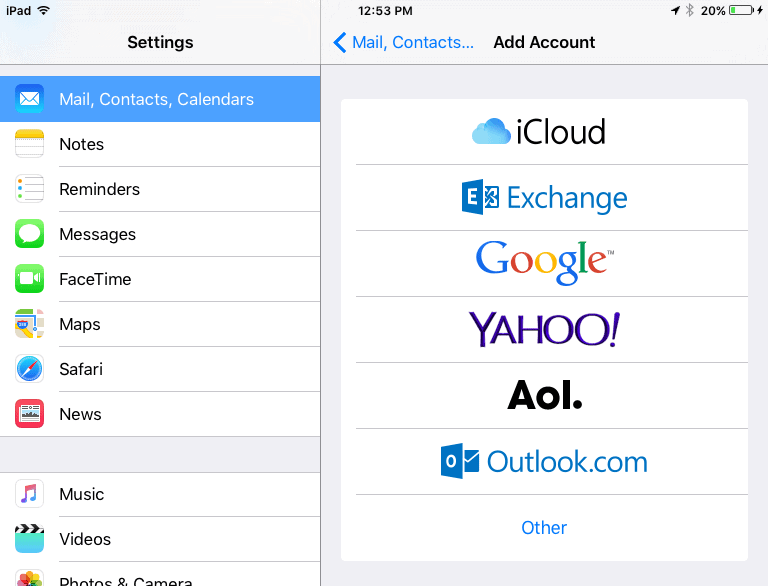768x586 pixels.
Task: Tap the battery indicator icon
Action: [x=742, y=10]
